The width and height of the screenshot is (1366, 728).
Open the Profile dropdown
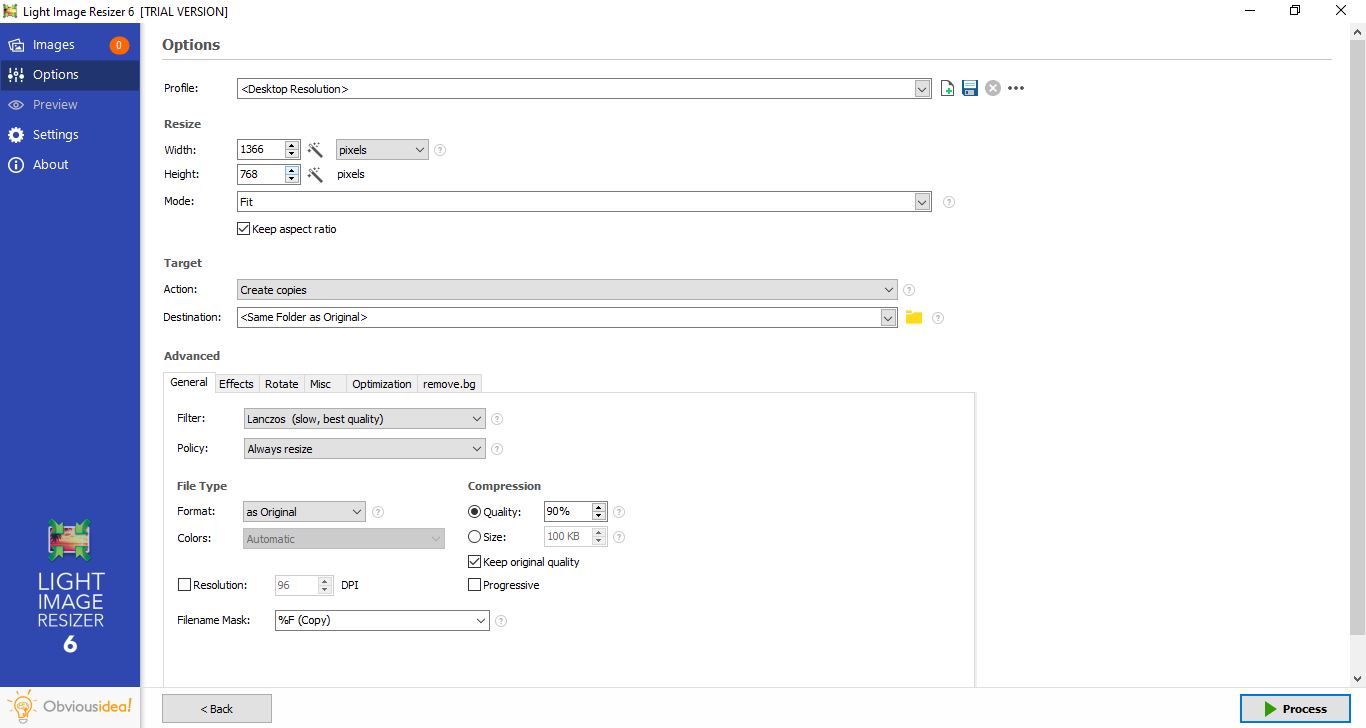pyautogui.click(x=584, y=89)
